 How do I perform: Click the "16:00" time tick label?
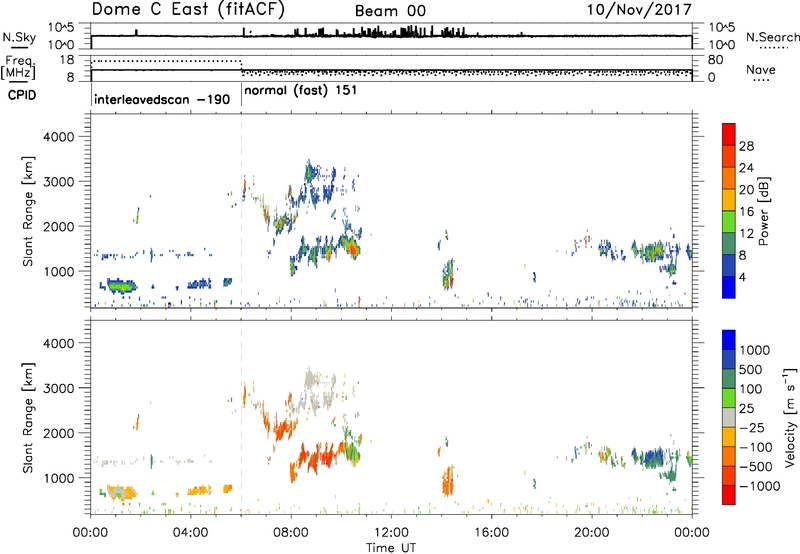click(491, 533)
